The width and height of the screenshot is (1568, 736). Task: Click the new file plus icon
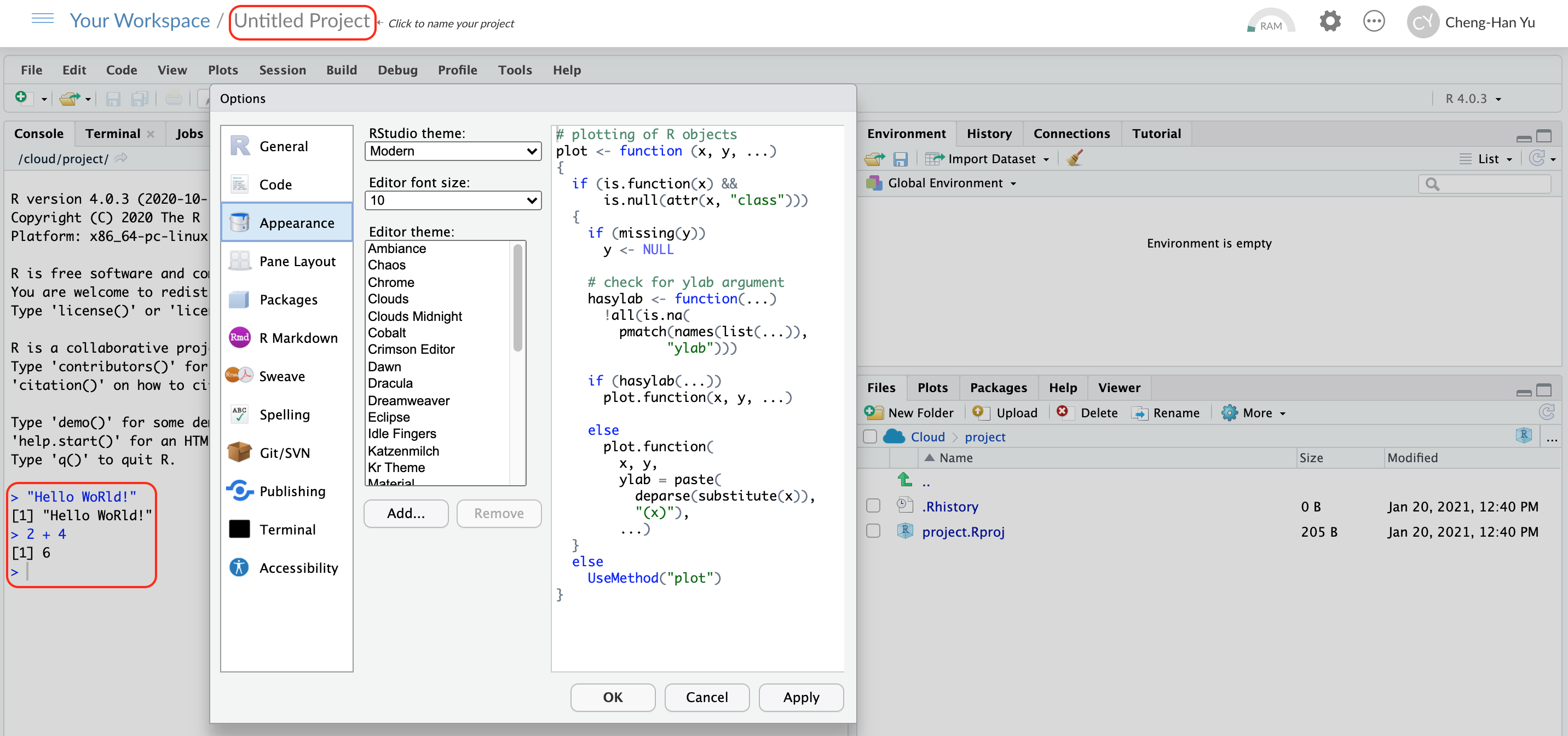22,98
